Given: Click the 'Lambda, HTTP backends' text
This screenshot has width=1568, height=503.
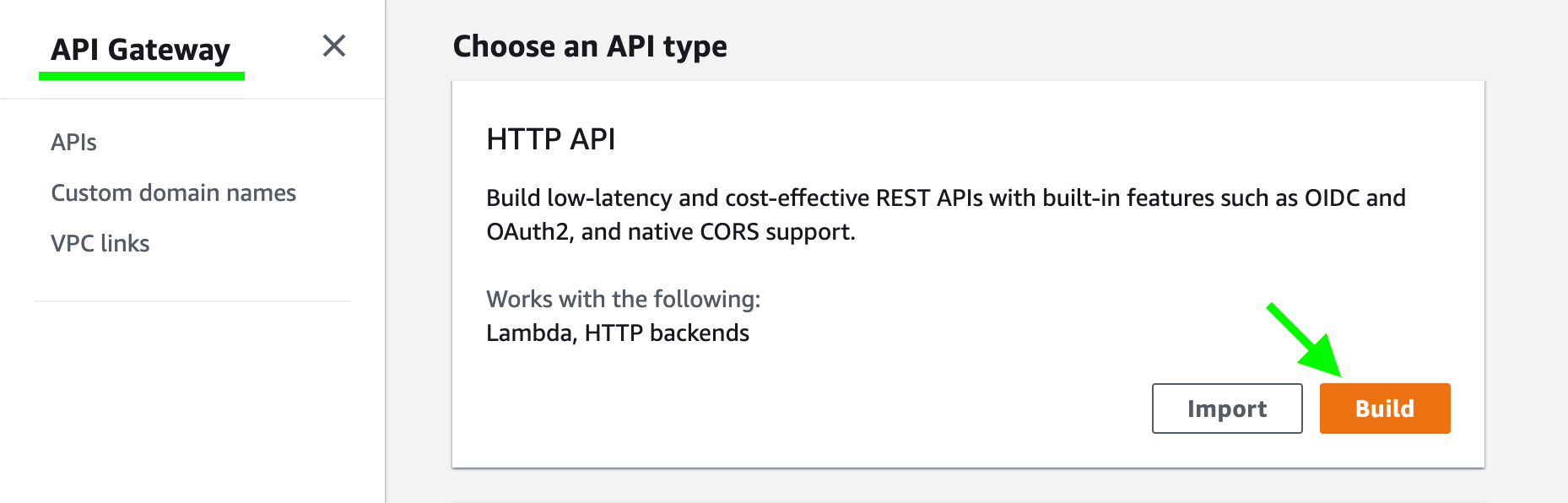Looking at the screenshot, I should (618, 333).
